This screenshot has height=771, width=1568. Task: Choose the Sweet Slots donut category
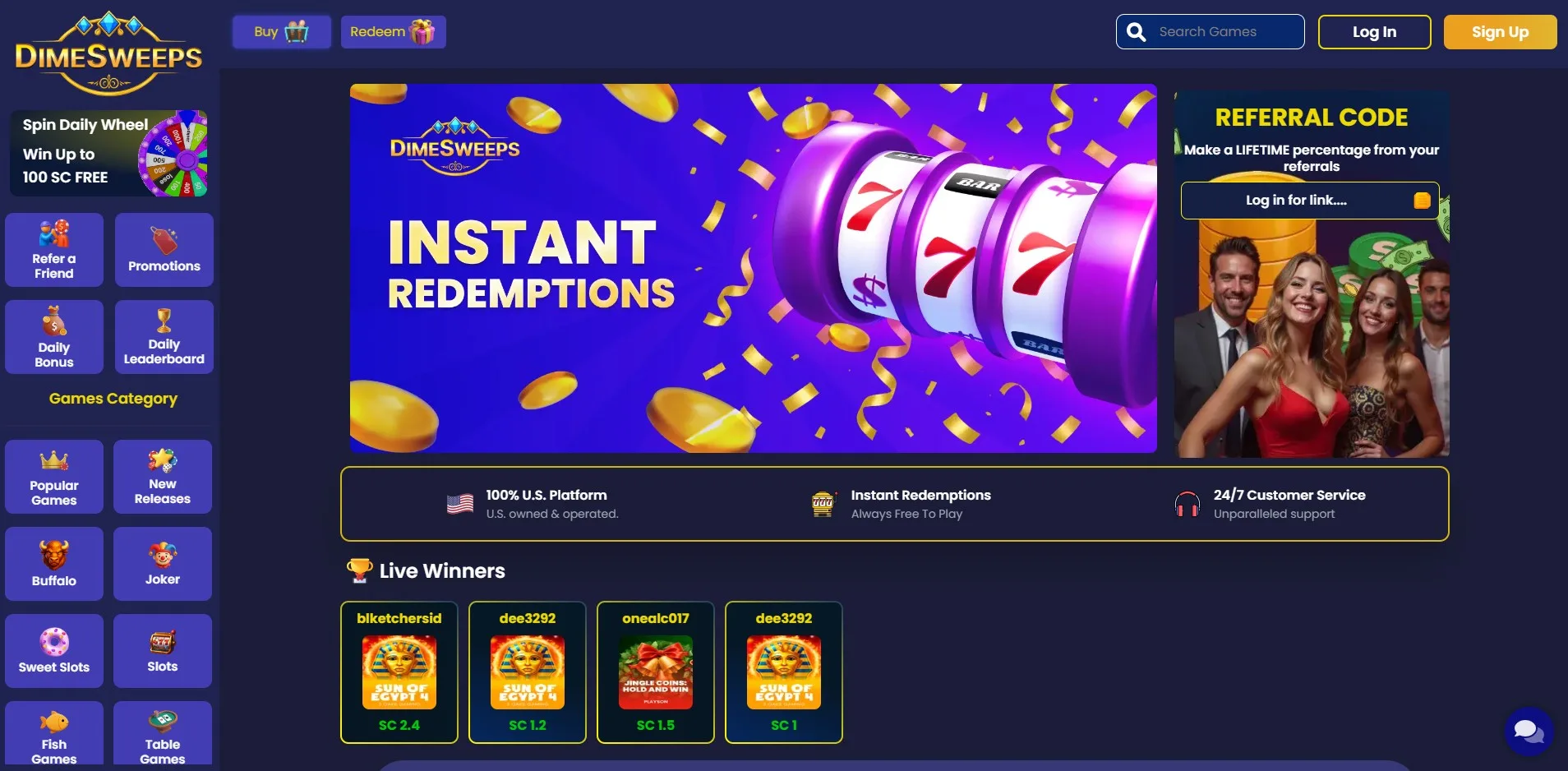tap(54, 651)
